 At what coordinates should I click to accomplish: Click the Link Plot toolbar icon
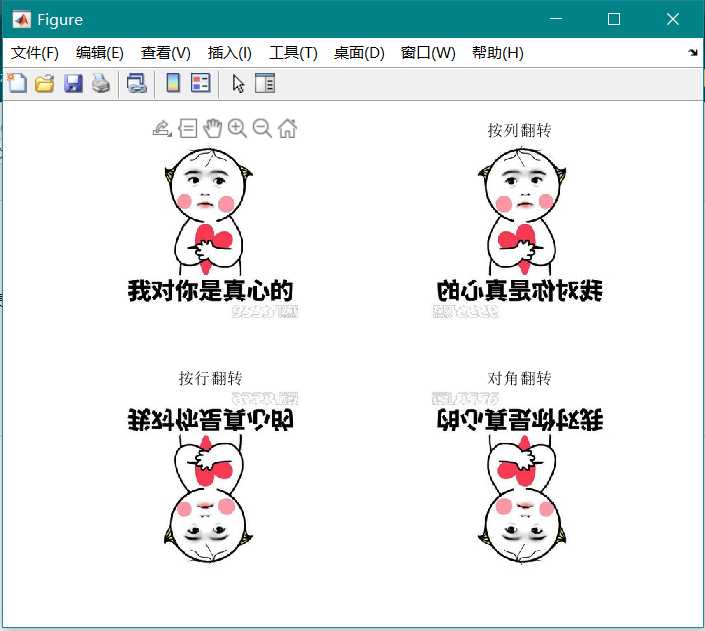pos(137,84)
